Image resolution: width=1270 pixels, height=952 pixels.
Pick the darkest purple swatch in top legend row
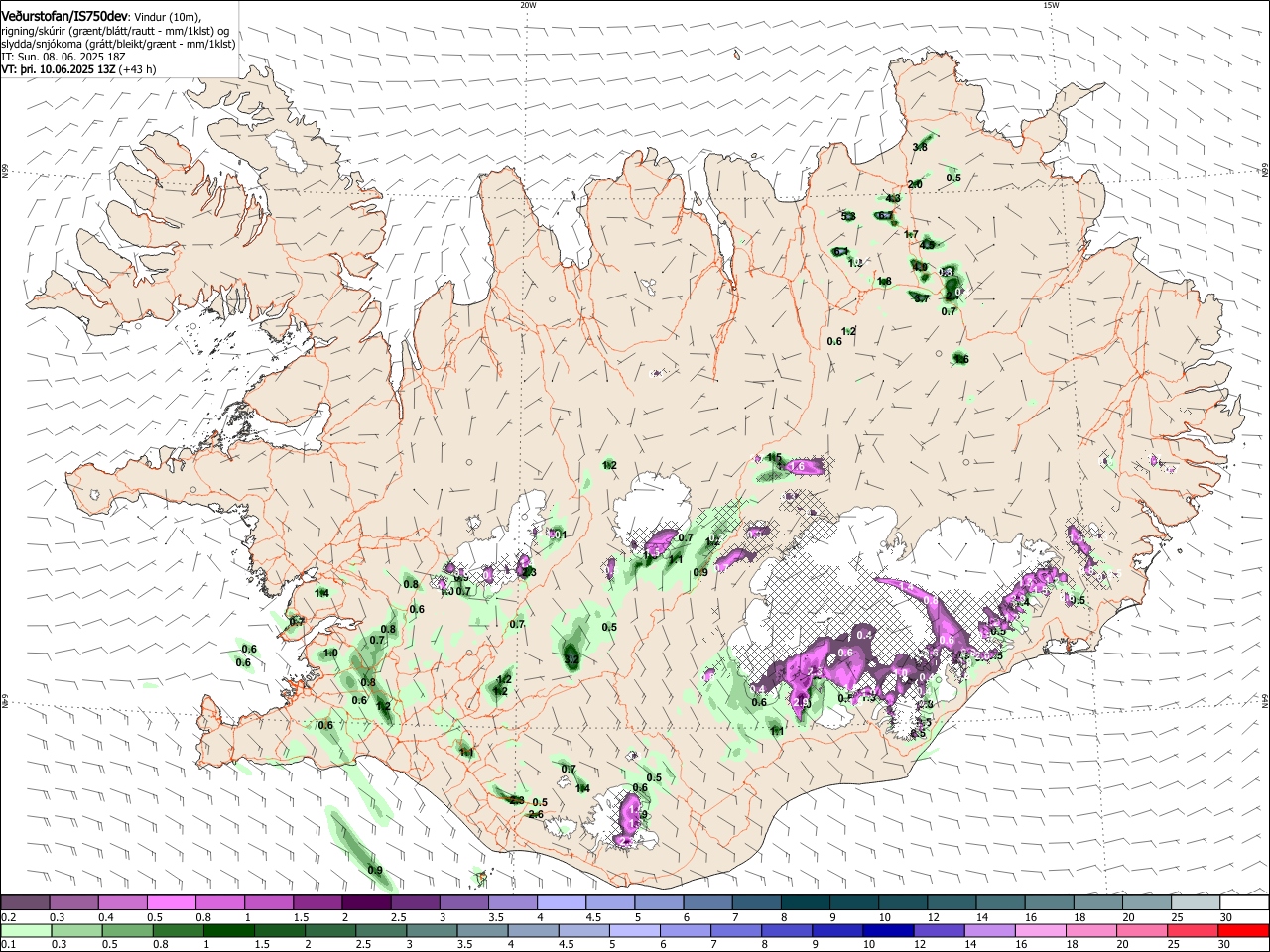(x=366, y=902)
